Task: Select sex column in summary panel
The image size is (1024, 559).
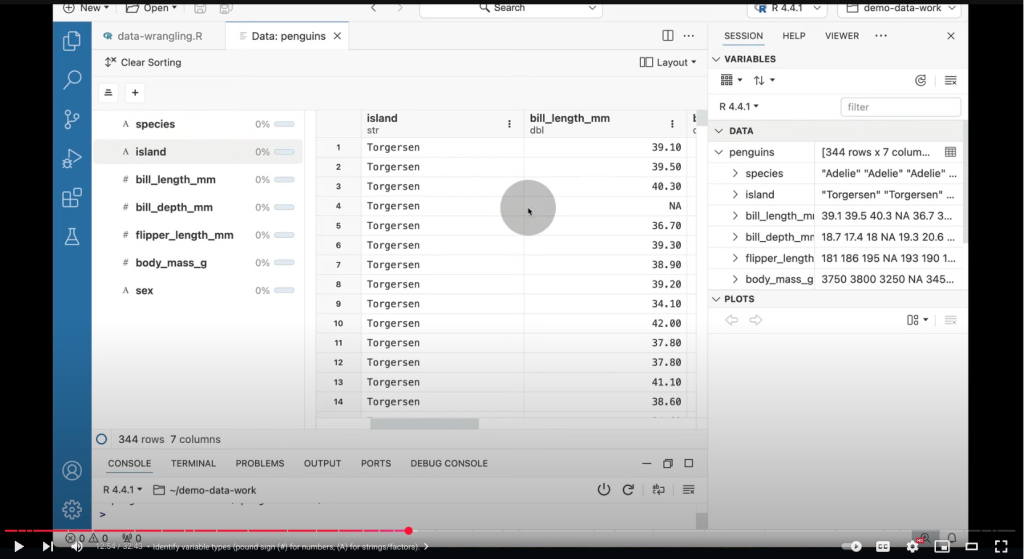Action: coord(198,291)
